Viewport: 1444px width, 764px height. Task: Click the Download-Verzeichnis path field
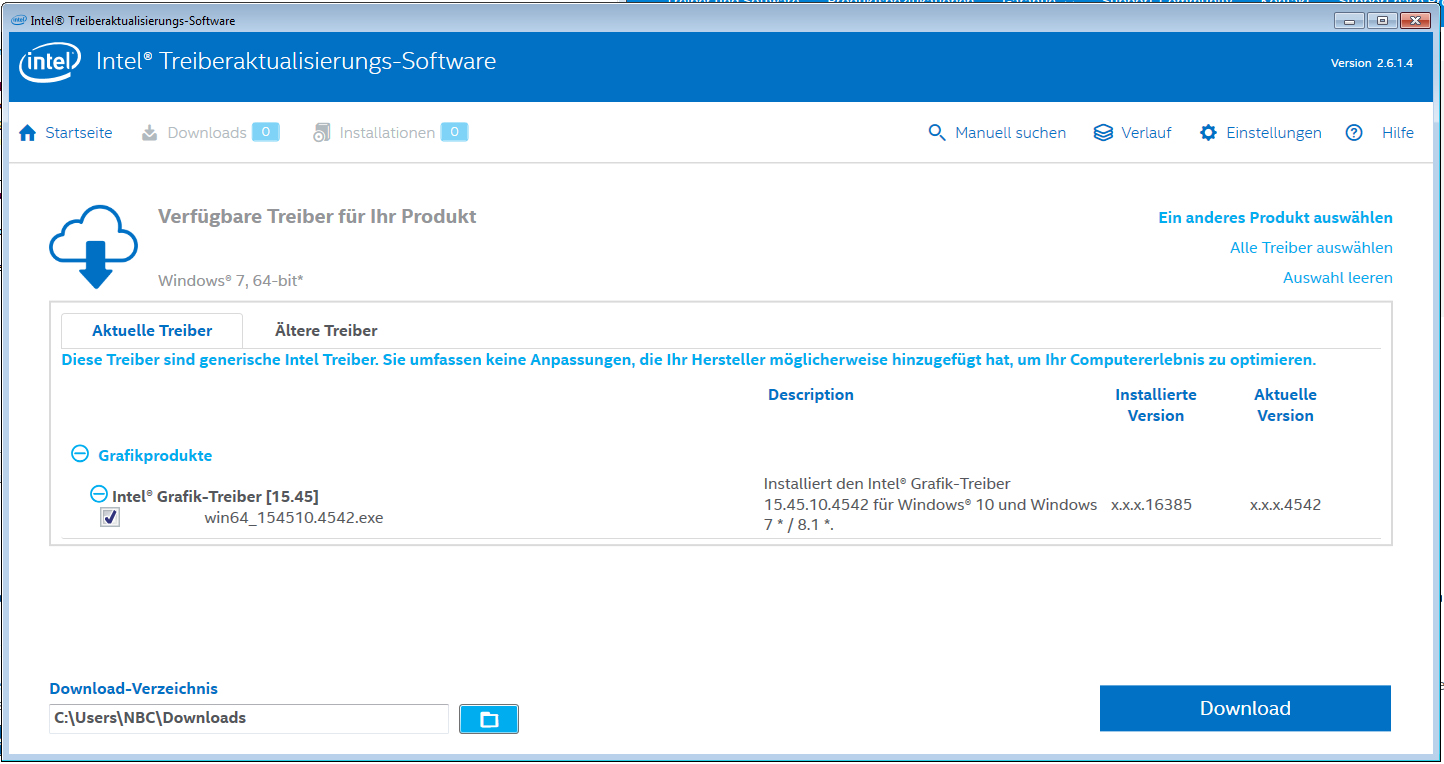click(x=249, y=718)
